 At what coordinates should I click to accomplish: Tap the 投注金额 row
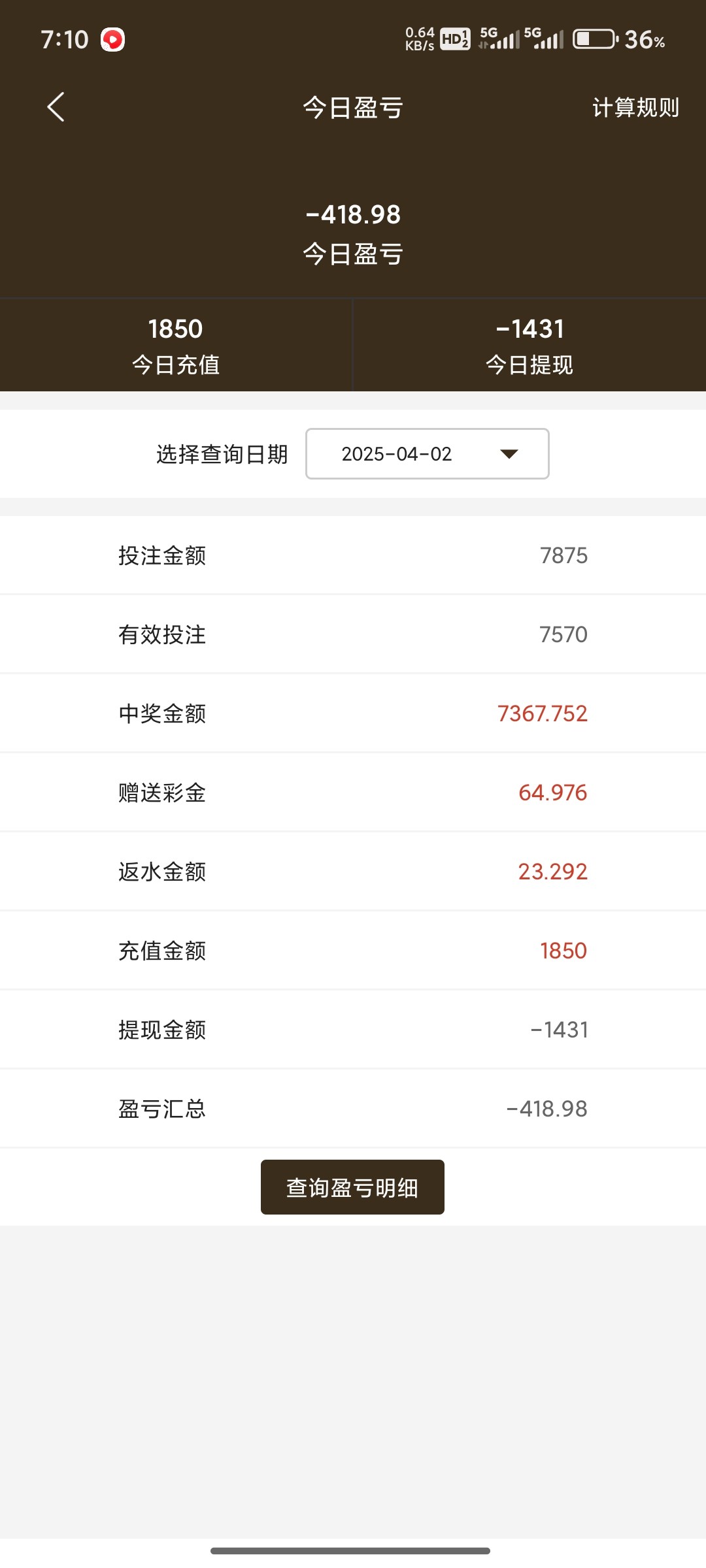[353, 555]
